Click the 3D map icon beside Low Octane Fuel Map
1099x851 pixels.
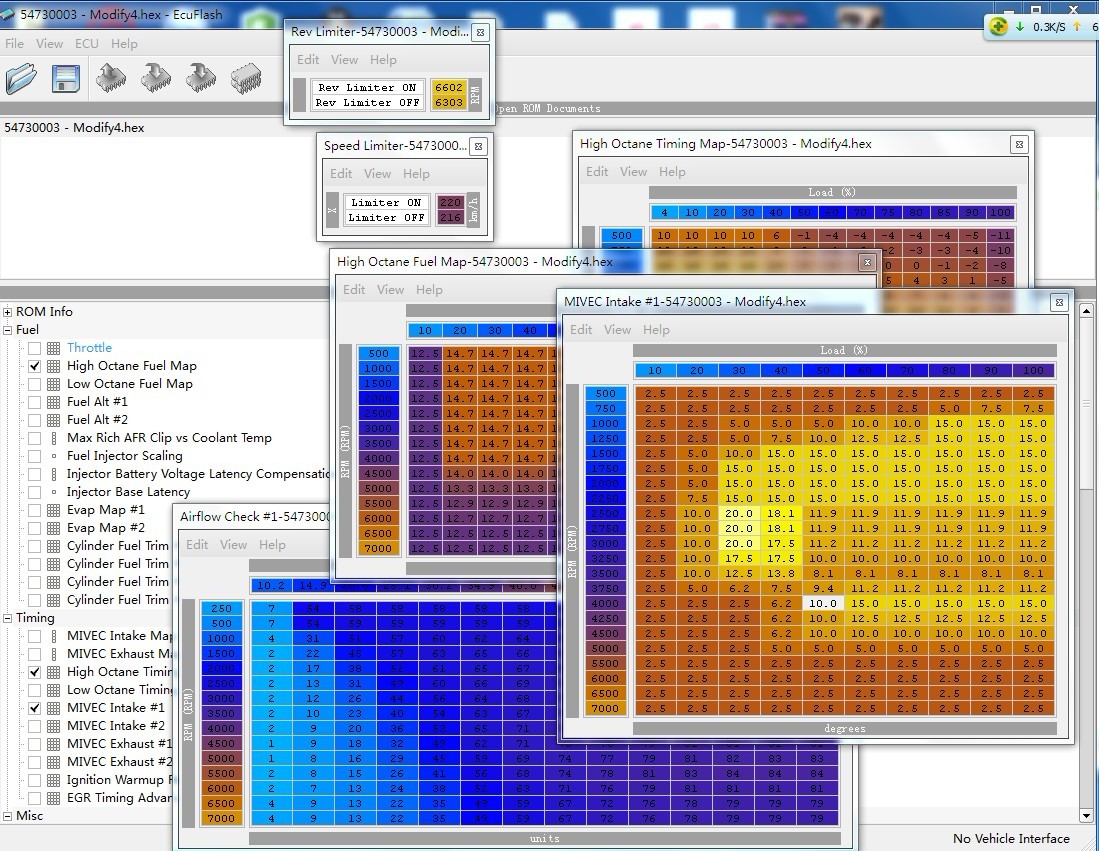53,384
